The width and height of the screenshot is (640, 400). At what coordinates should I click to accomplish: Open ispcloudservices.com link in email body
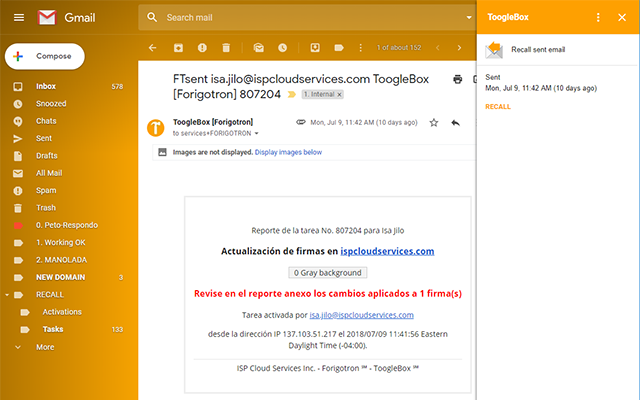(387, 251)
